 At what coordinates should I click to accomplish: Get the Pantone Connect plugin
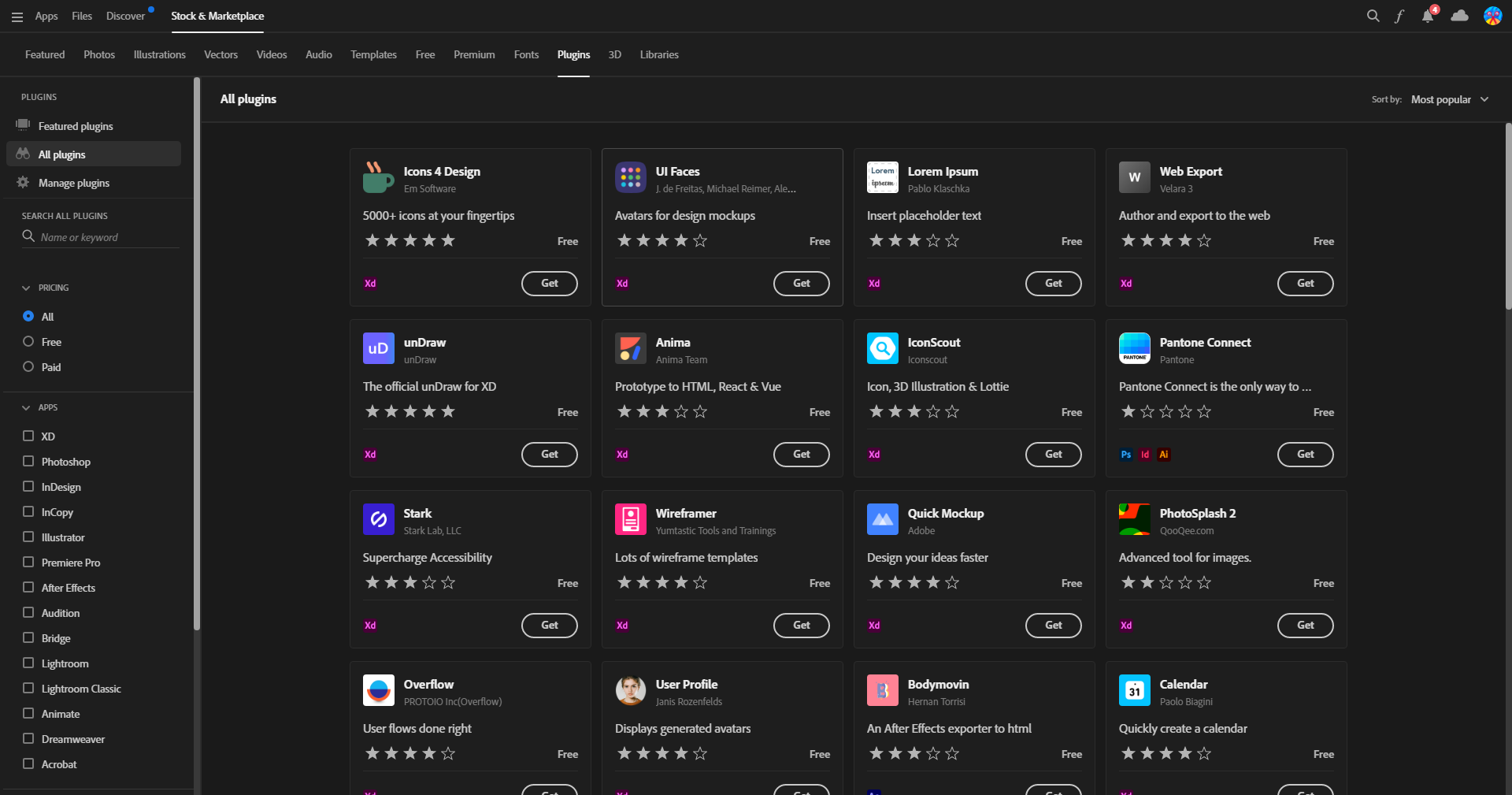(1306, 455)
